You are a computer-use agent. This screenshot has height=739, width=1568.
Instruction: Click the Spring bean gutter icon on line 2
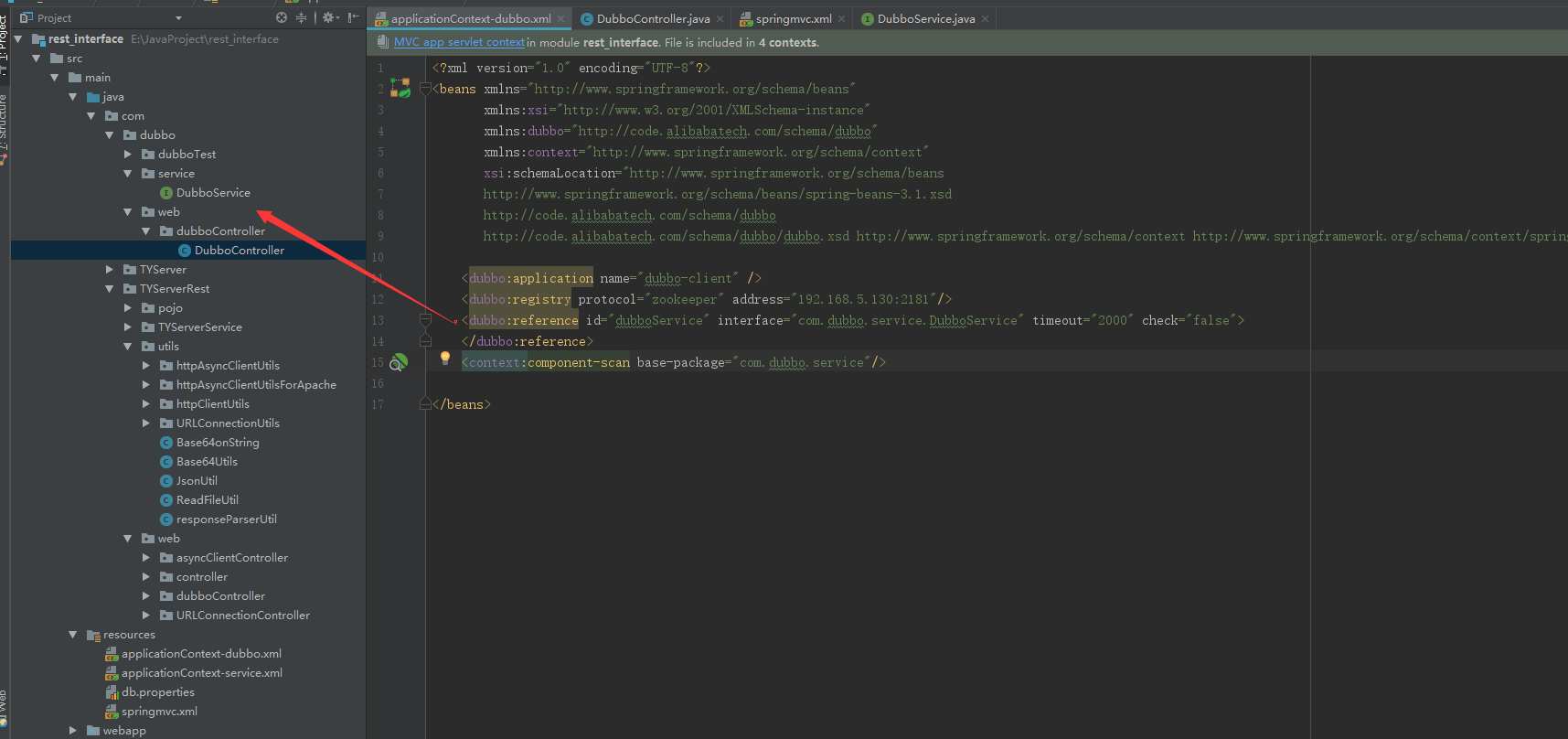400,88
